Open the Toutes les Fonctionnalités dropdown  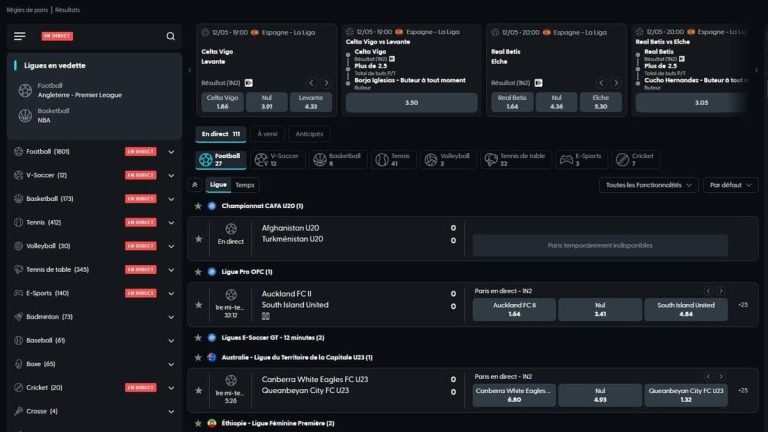click(x=648, y=185)
